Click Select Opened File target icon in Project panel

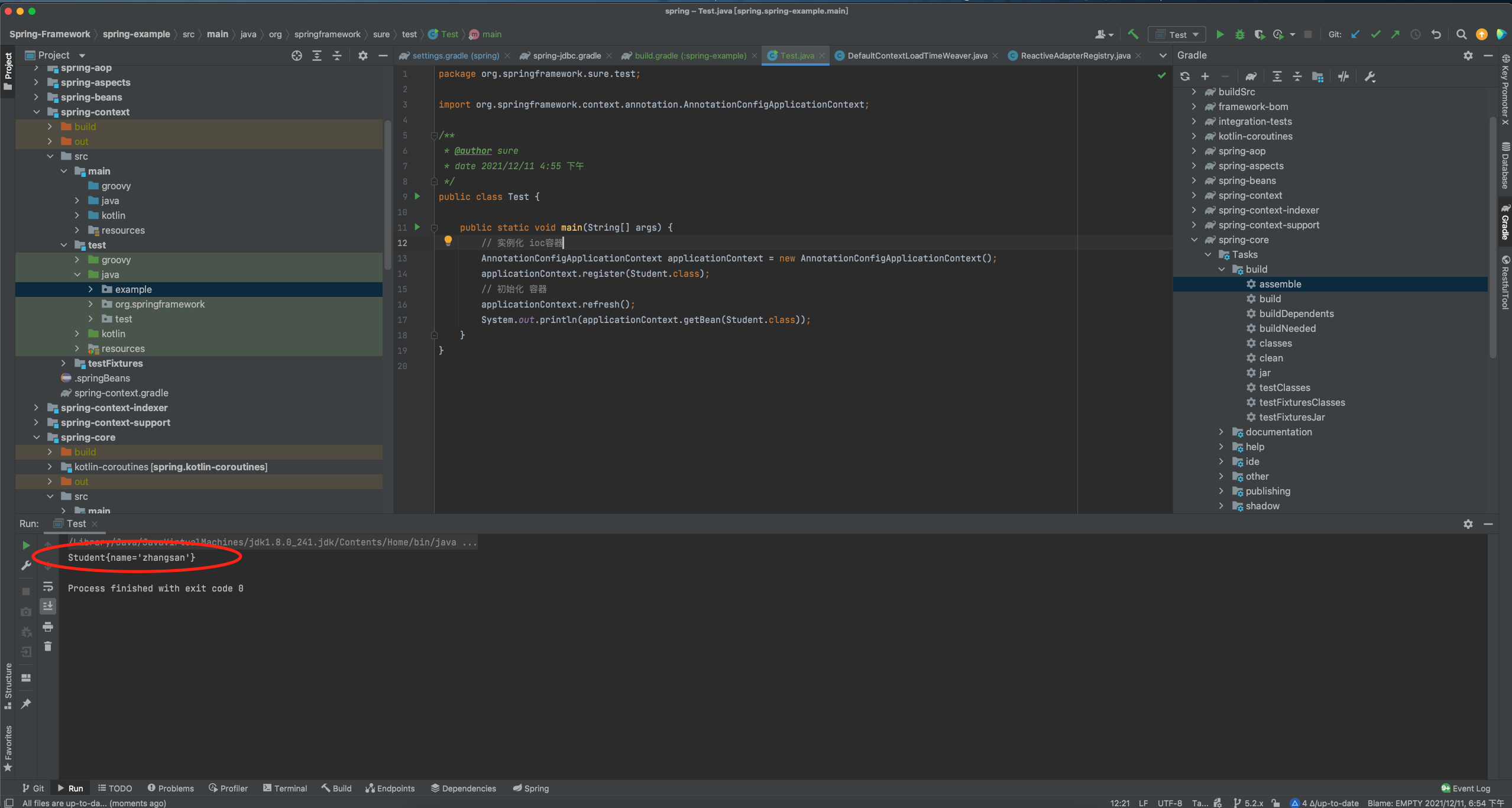(297, 56)
